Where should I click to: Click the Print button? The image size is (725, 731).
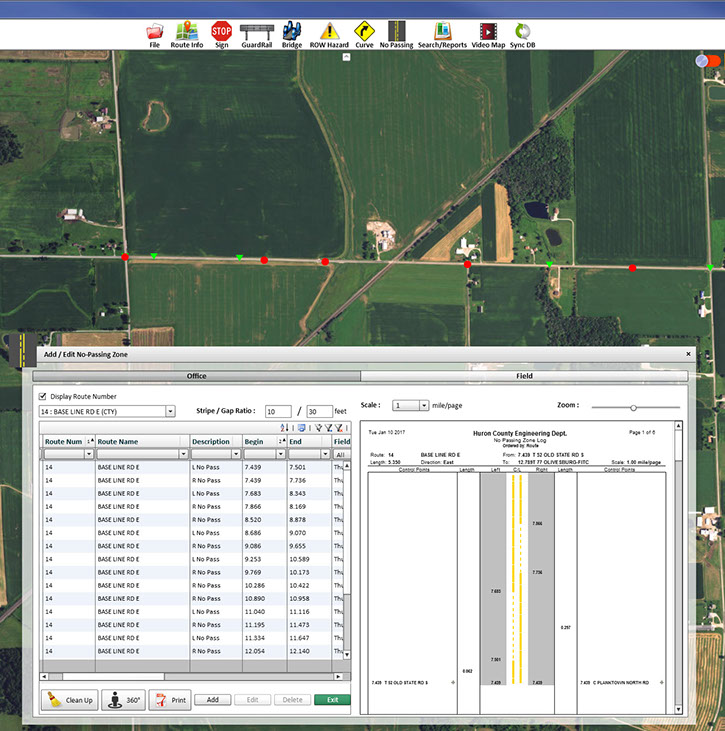coord(169,700)
